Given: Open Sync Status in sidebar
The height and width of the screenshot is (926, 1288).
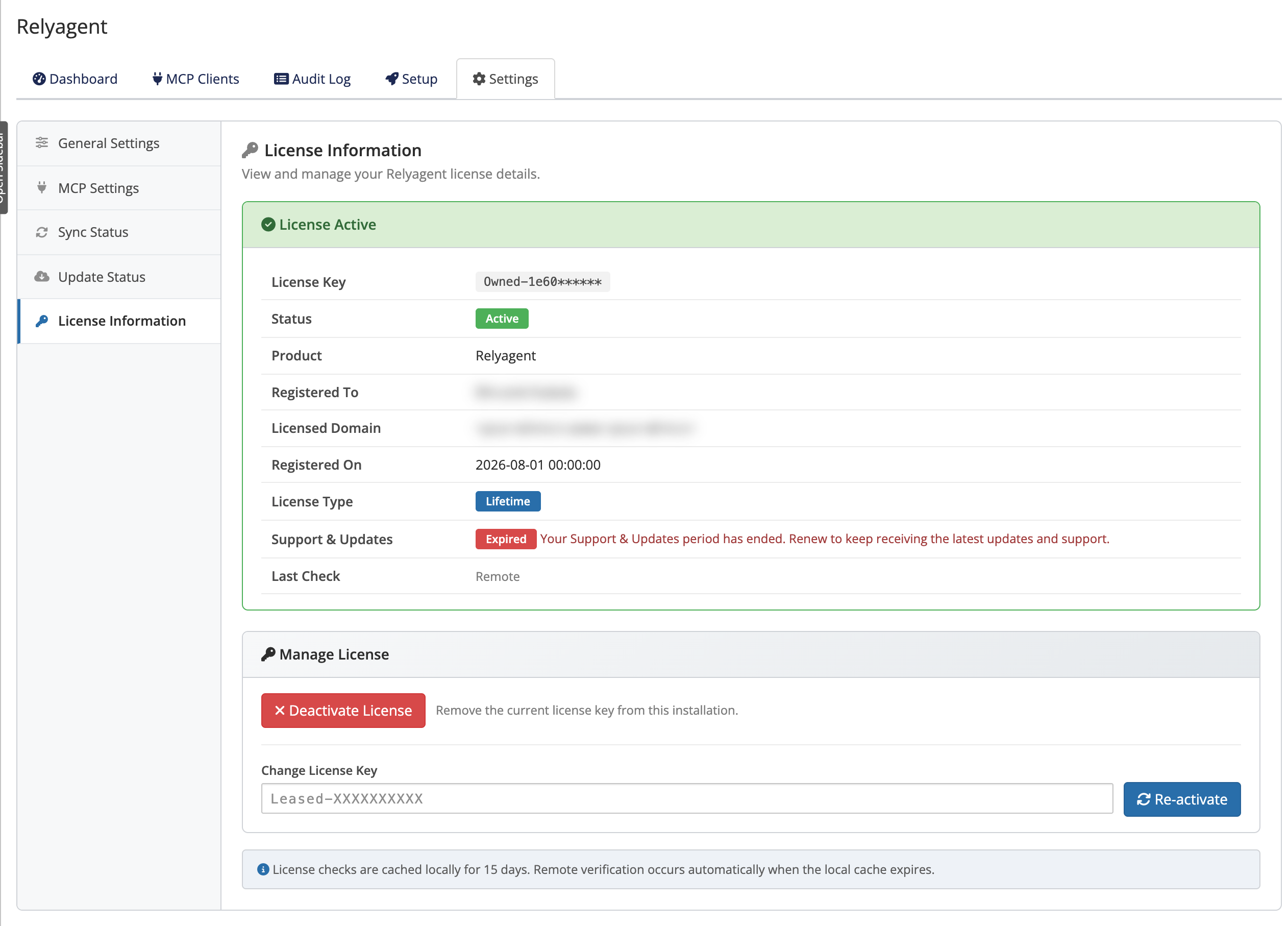Looking at the screenshot, I should pyautogui.click(x=119, y=232).
